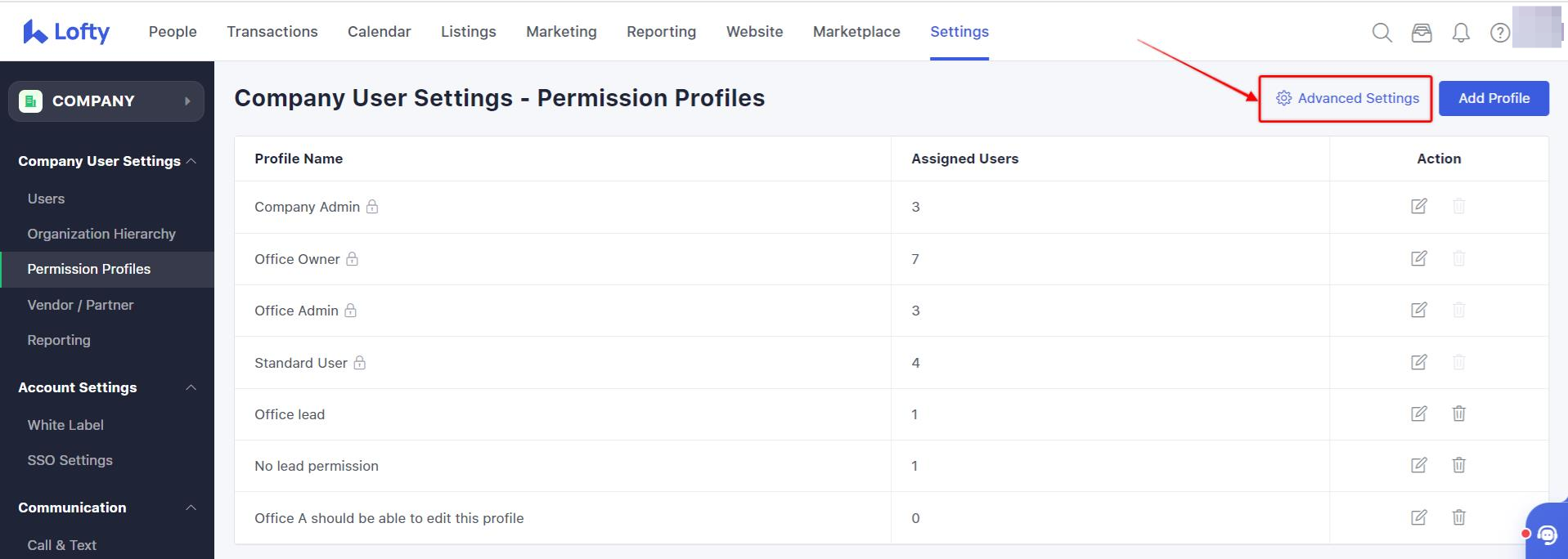Delete the Office lead profile
The width and height of the screenshot is (1568, 559).
(1458, 414)
